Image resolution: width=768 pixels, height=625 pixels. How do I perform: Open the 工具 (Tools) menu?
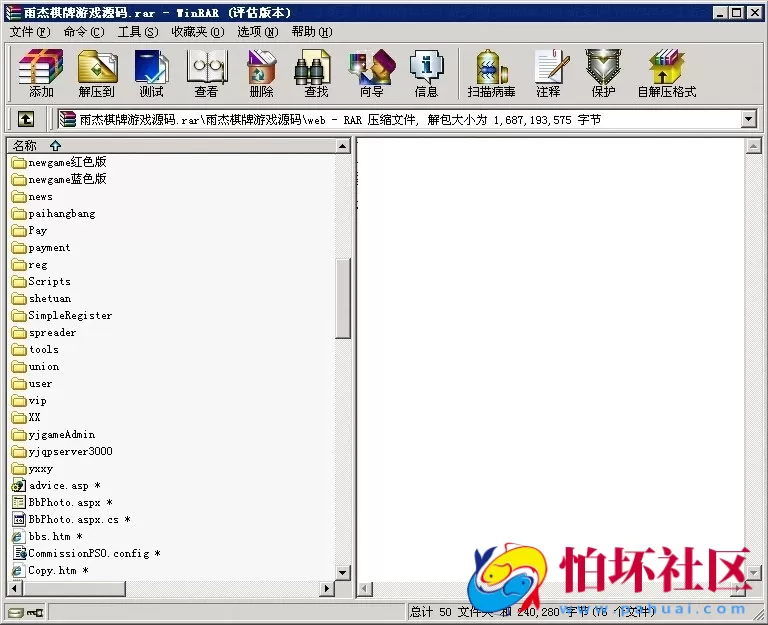coord(138,32)
